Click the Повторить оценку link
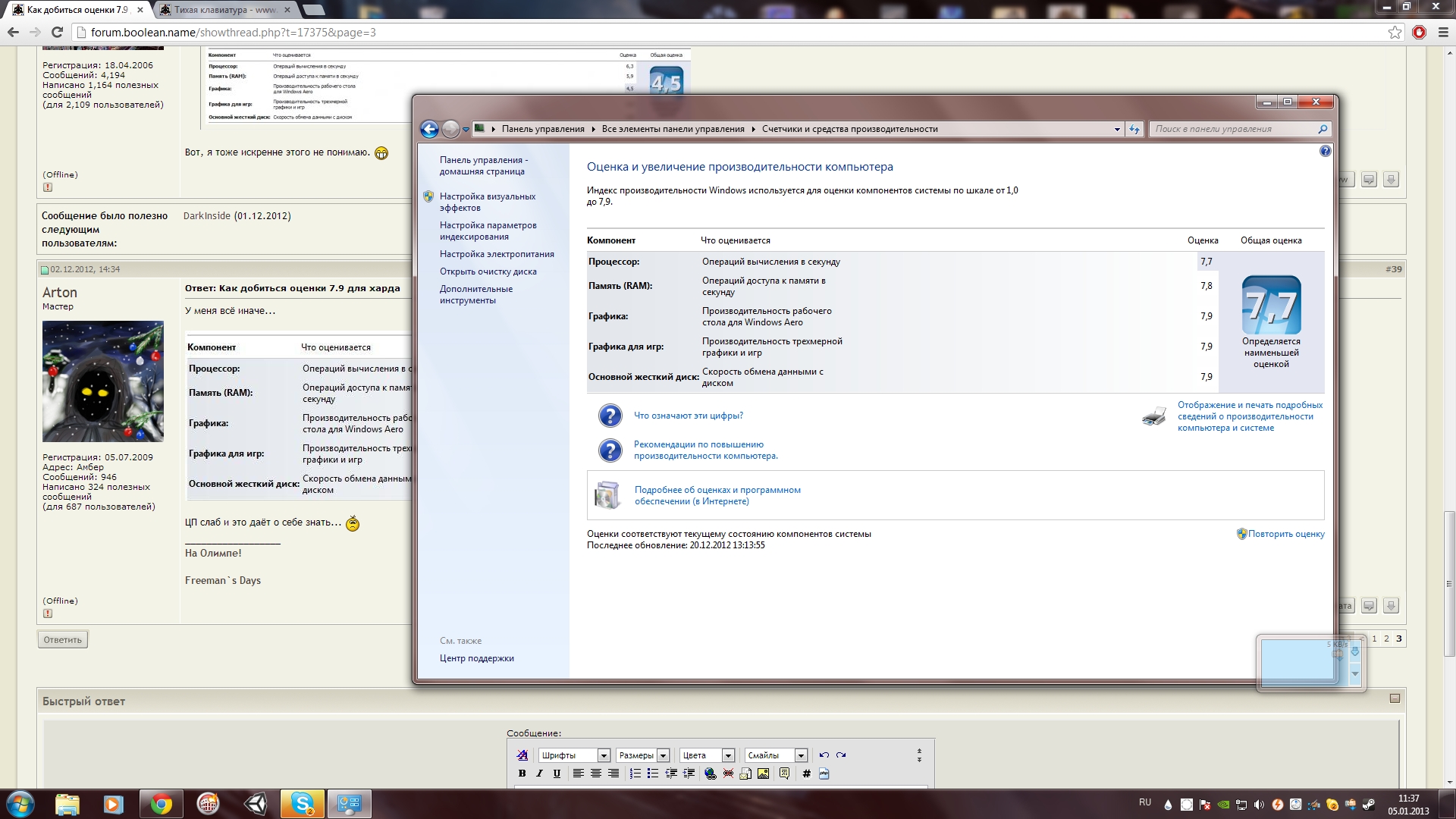1456x819 pixels. tap(1285, 534)
